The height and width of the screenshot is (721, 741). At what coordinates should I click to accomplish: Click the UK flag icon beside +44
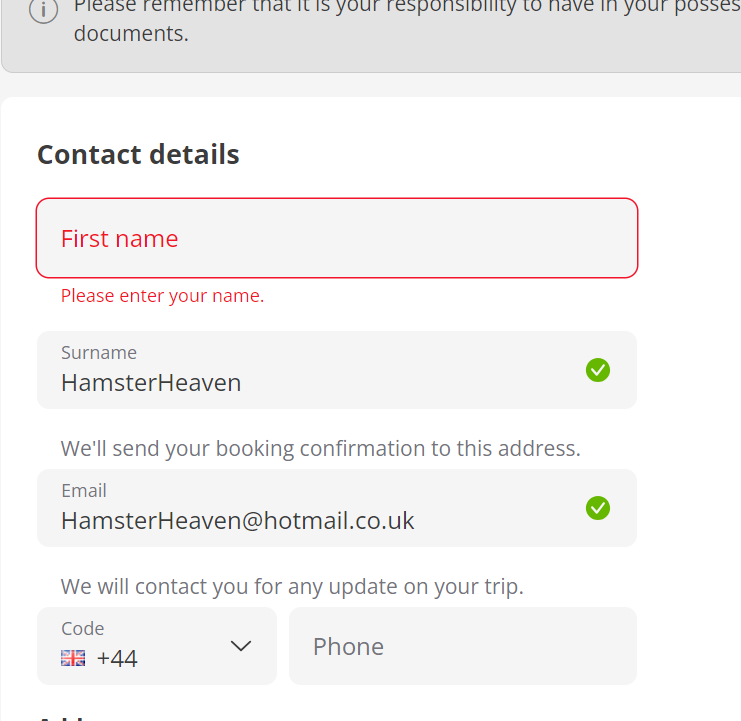[x=73, y=658]
